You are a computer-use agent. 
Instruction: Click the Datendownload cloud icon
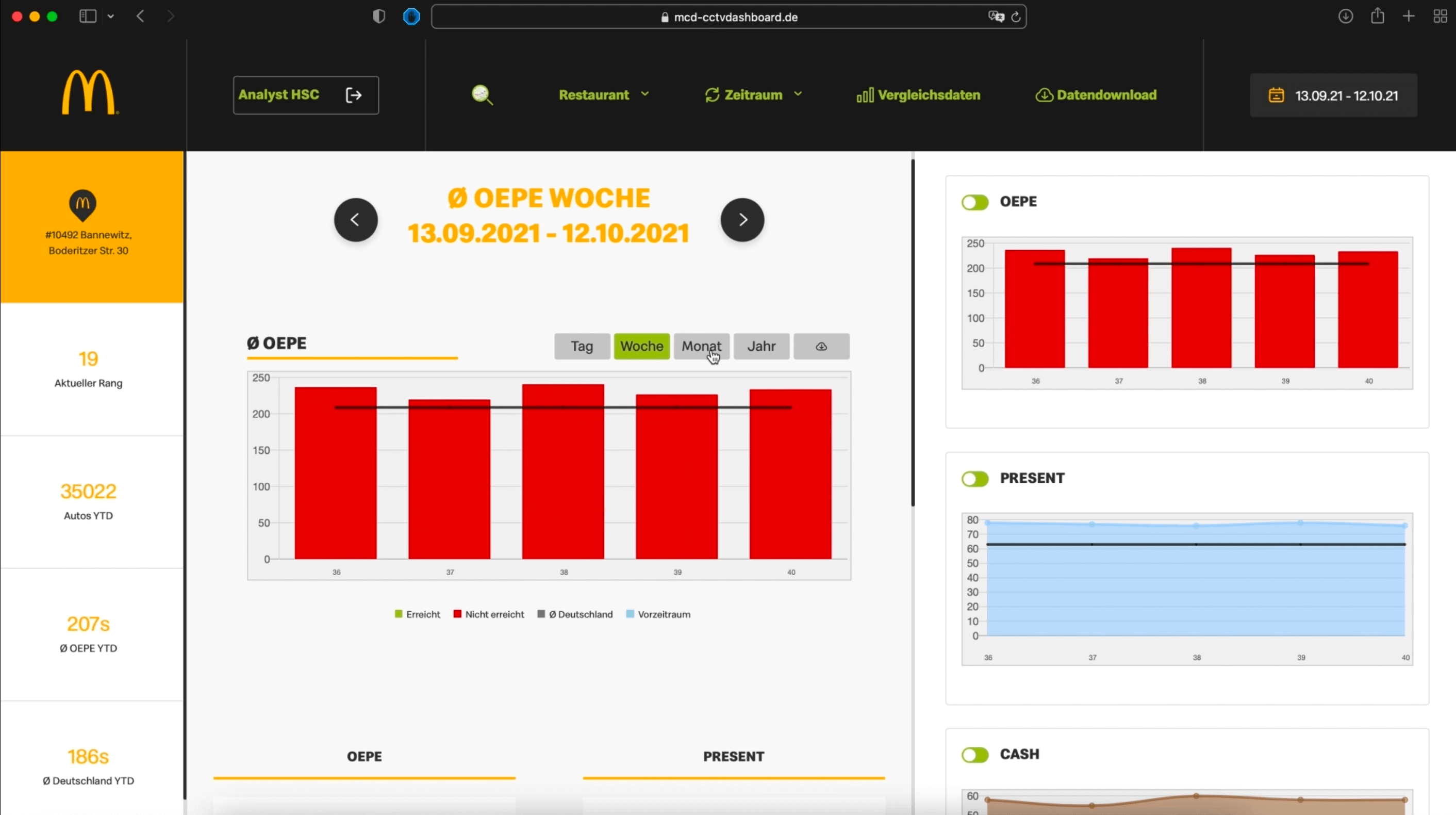point(1044,95)
